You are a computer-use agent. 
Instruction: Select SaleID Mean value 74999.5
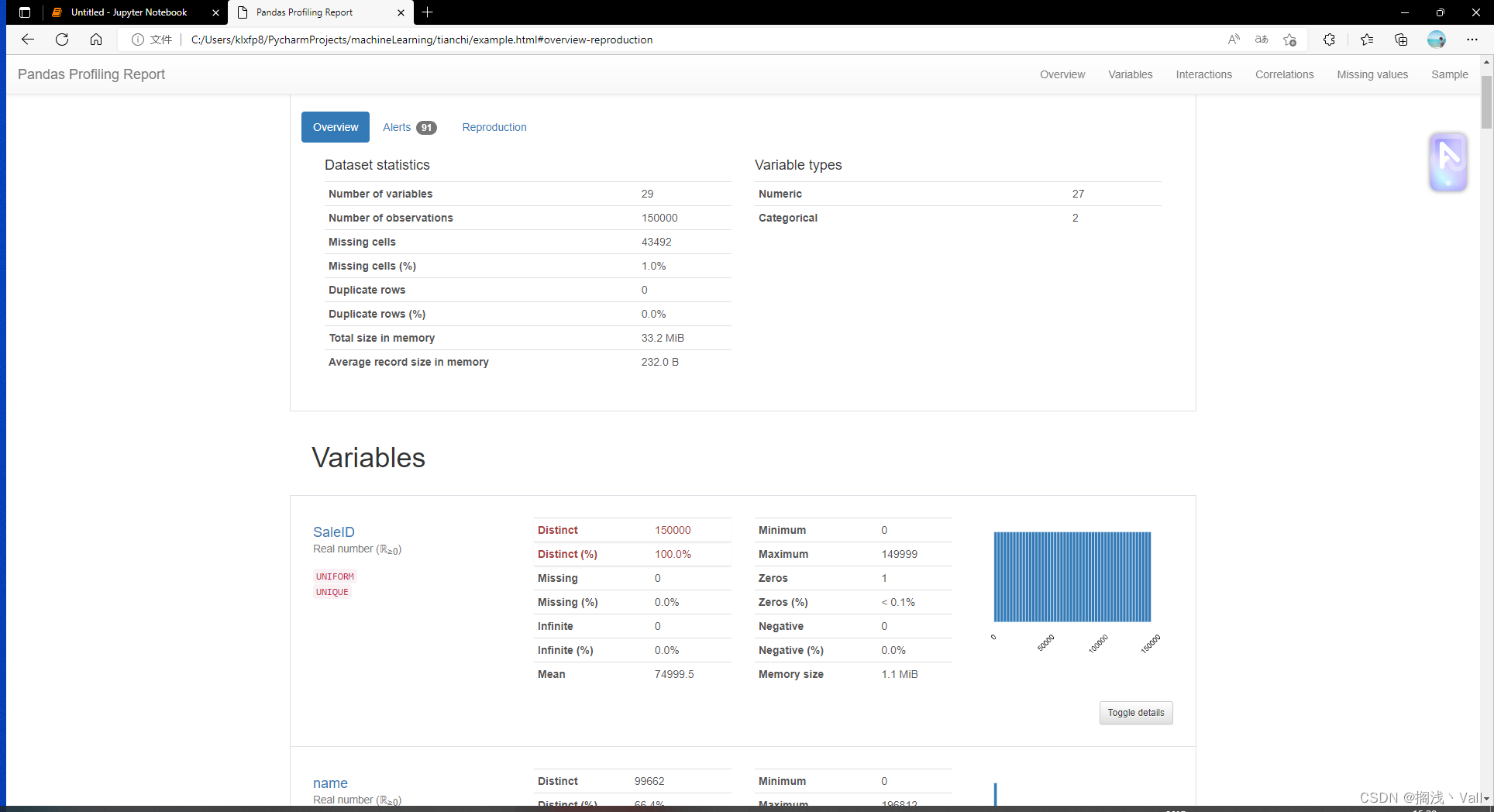pos(674,674)
